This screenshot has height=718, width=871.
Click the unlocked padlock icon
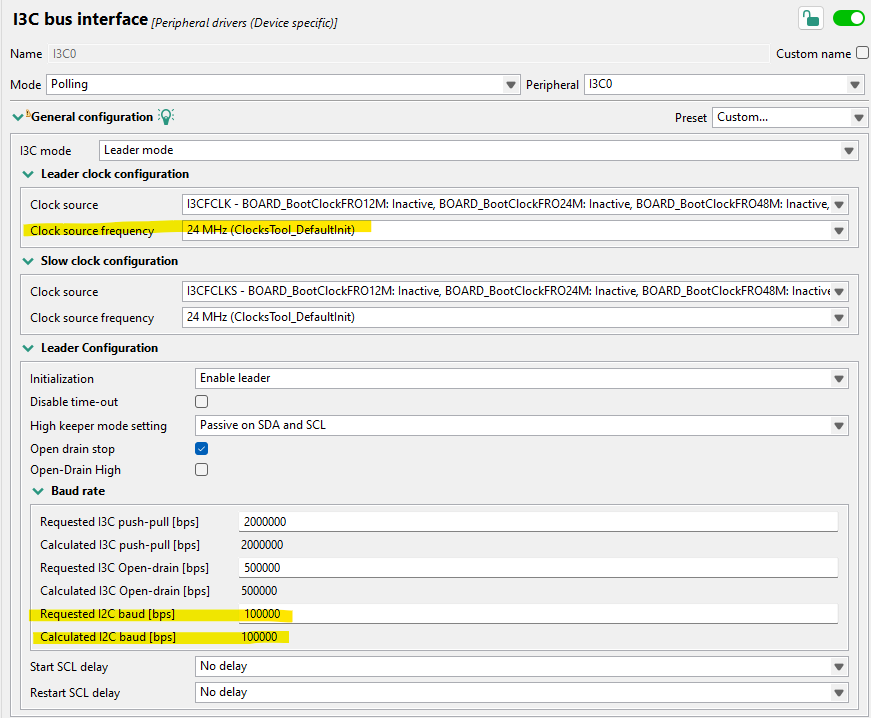[x=811, y=18]
